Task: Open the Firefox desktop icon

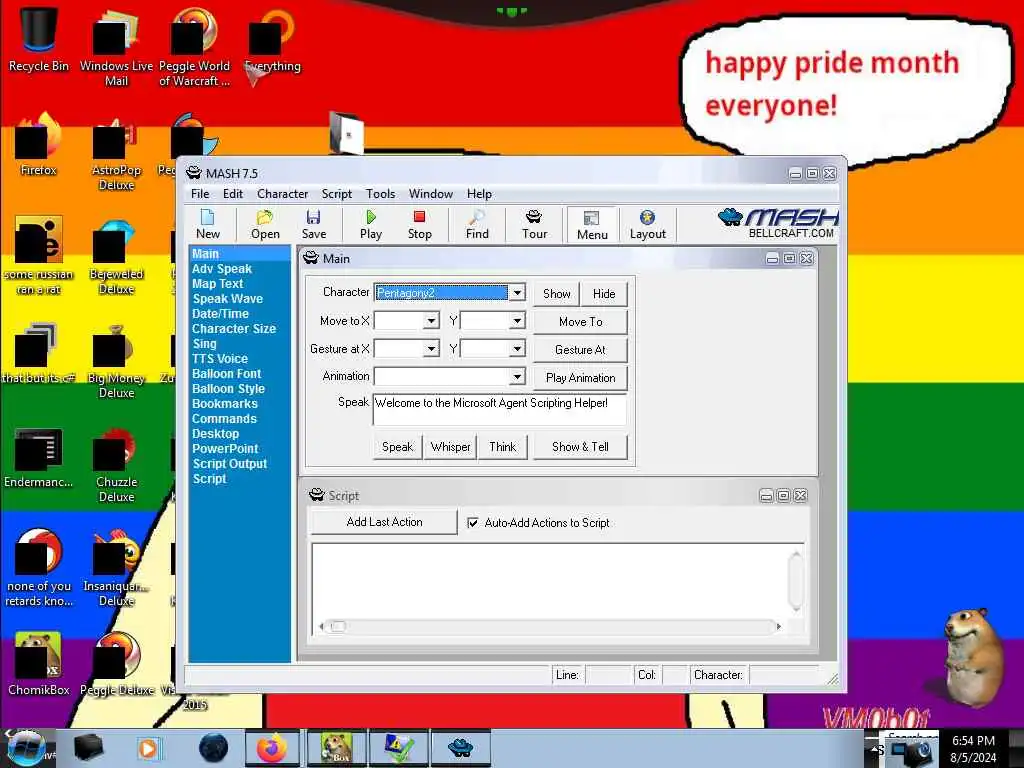Action: point(39,145)
